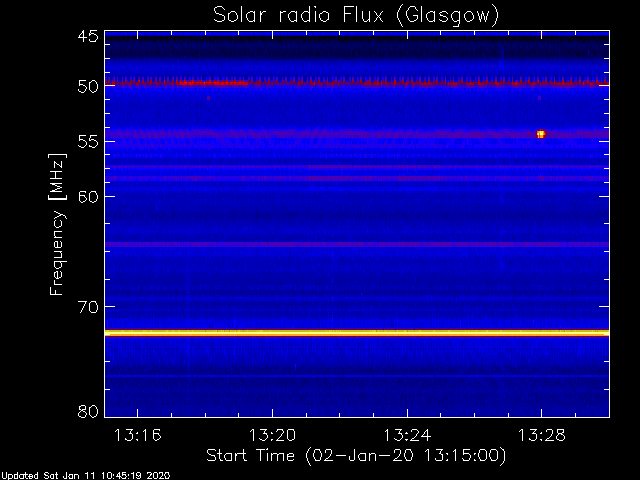
Task: Click the 13:16 time axis label
Action: click(x=138, y=435)
